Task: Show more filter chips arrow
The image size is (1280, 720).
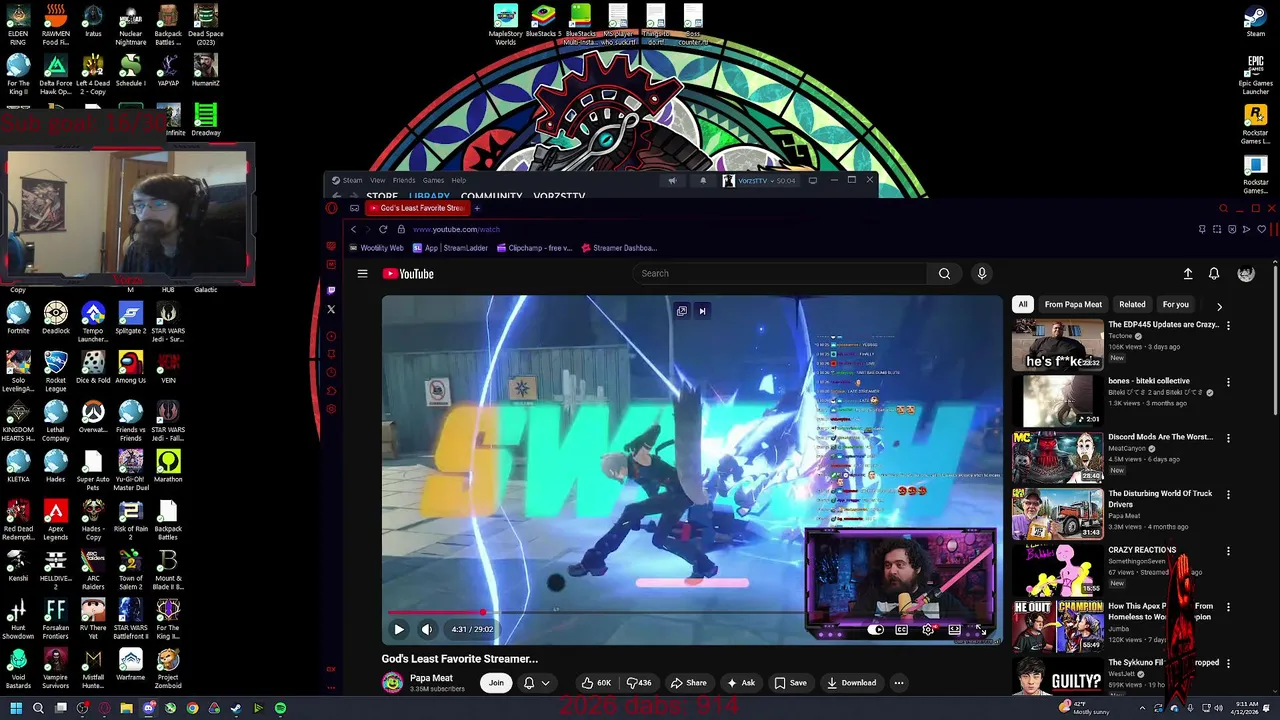Action: pos(1219,306)
